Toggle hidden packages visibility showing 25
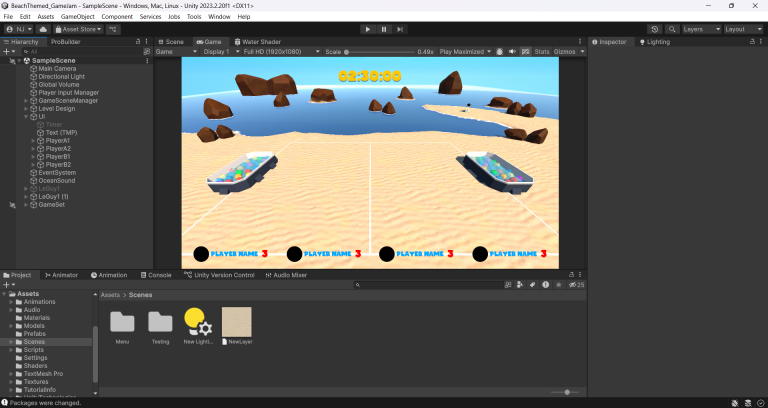 (x=576, y=285)
